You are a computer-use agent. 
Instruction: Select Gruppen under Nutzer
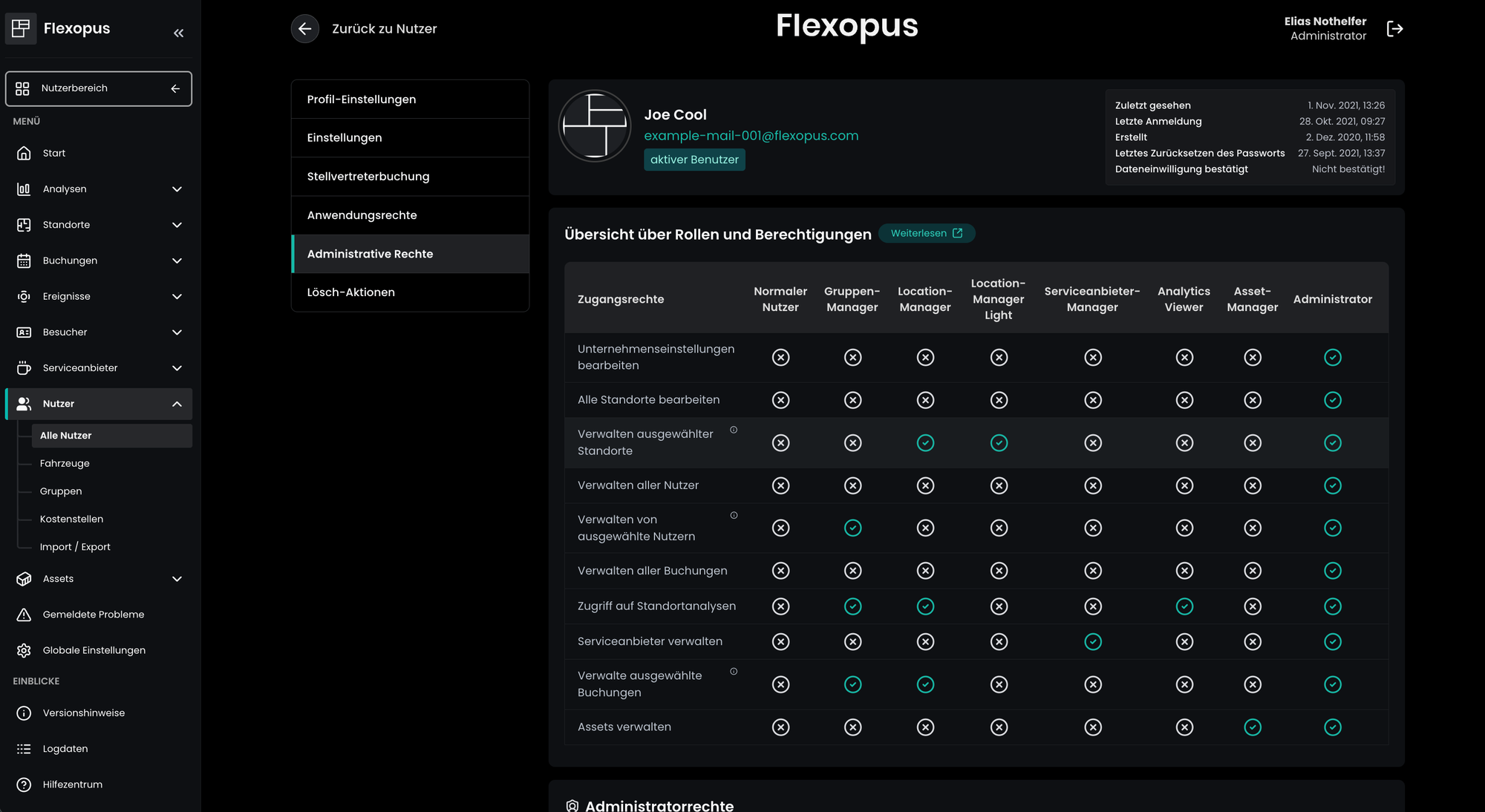point(61,491)
